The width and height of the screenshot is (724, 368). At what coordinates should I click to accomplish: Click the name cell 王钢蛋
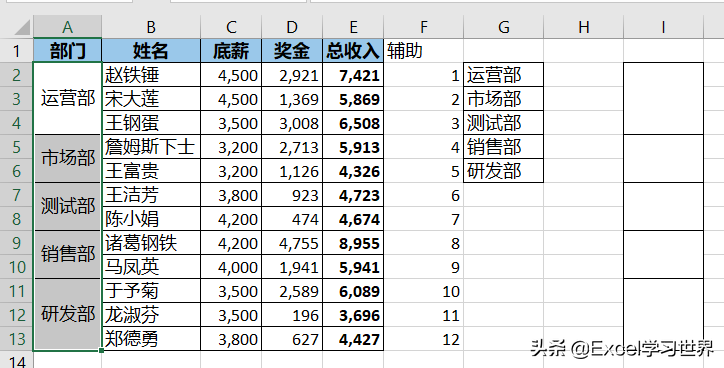coord(151,122)
